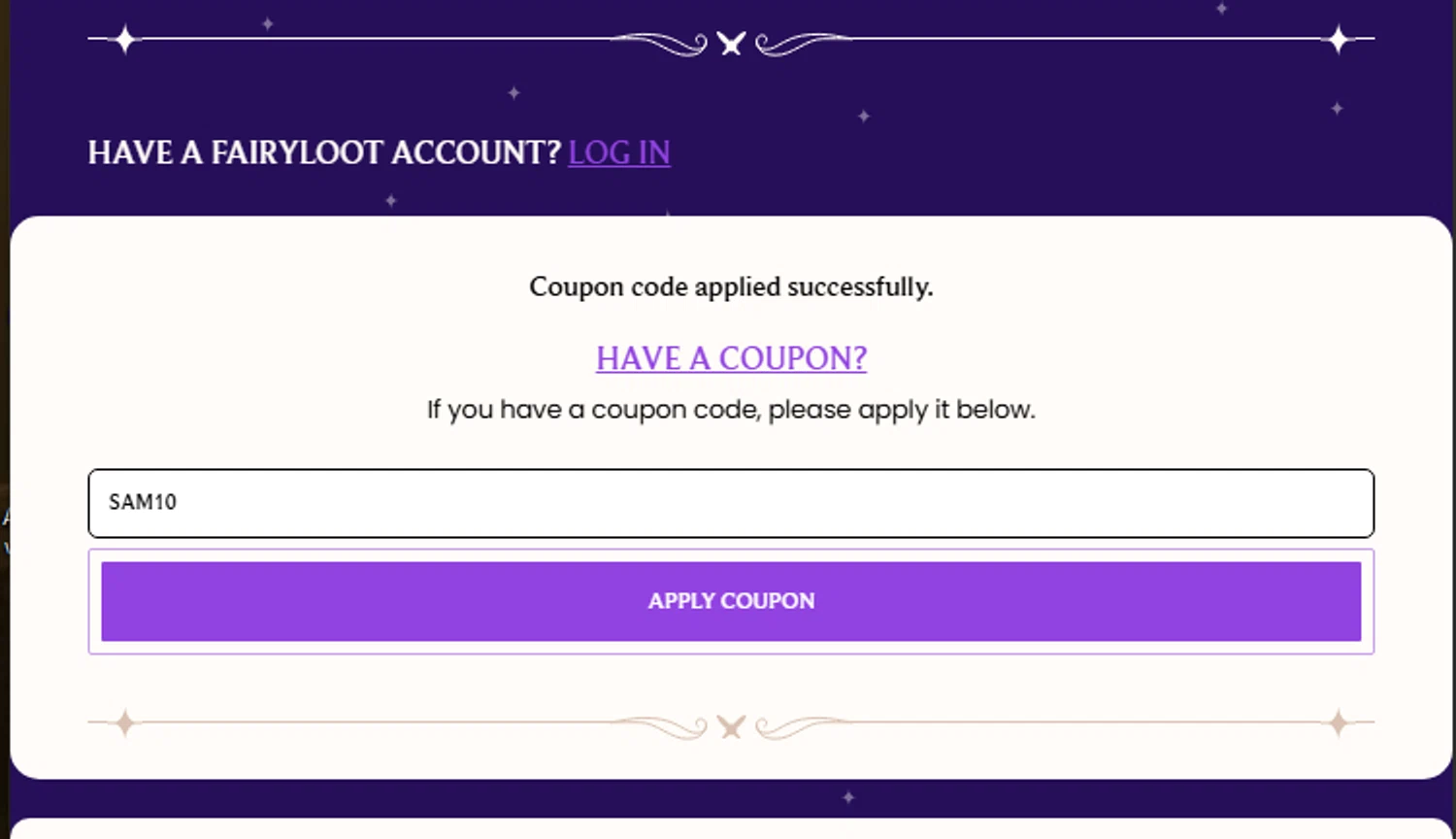Click the beige swirl left of lower butterfly
The height and width of the screenshot is (839, 1456).
click(x=665, y=725)
